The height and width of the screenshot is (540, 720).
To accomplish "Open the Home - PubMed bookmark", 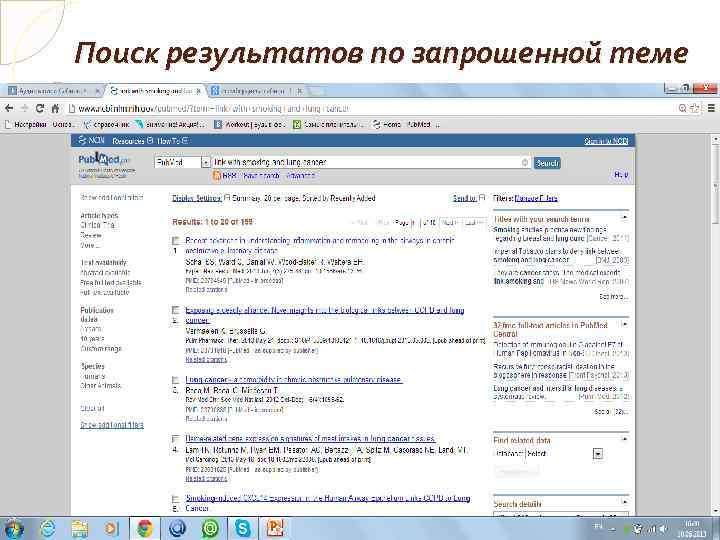I will coord(406,124).
